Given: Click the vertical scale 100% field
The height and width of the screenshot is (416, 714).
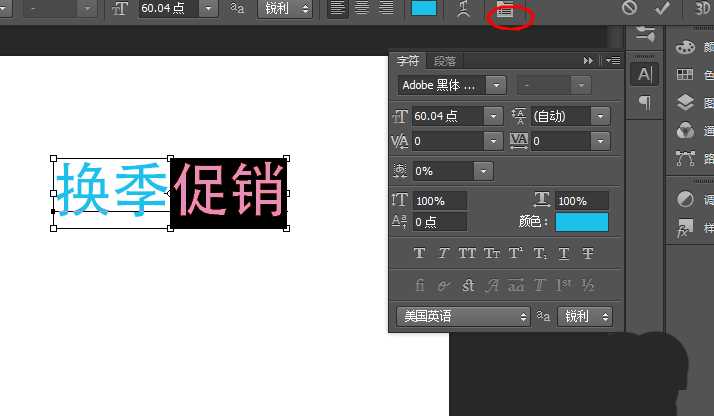Looking at the screenshot, I should point(437,201).
